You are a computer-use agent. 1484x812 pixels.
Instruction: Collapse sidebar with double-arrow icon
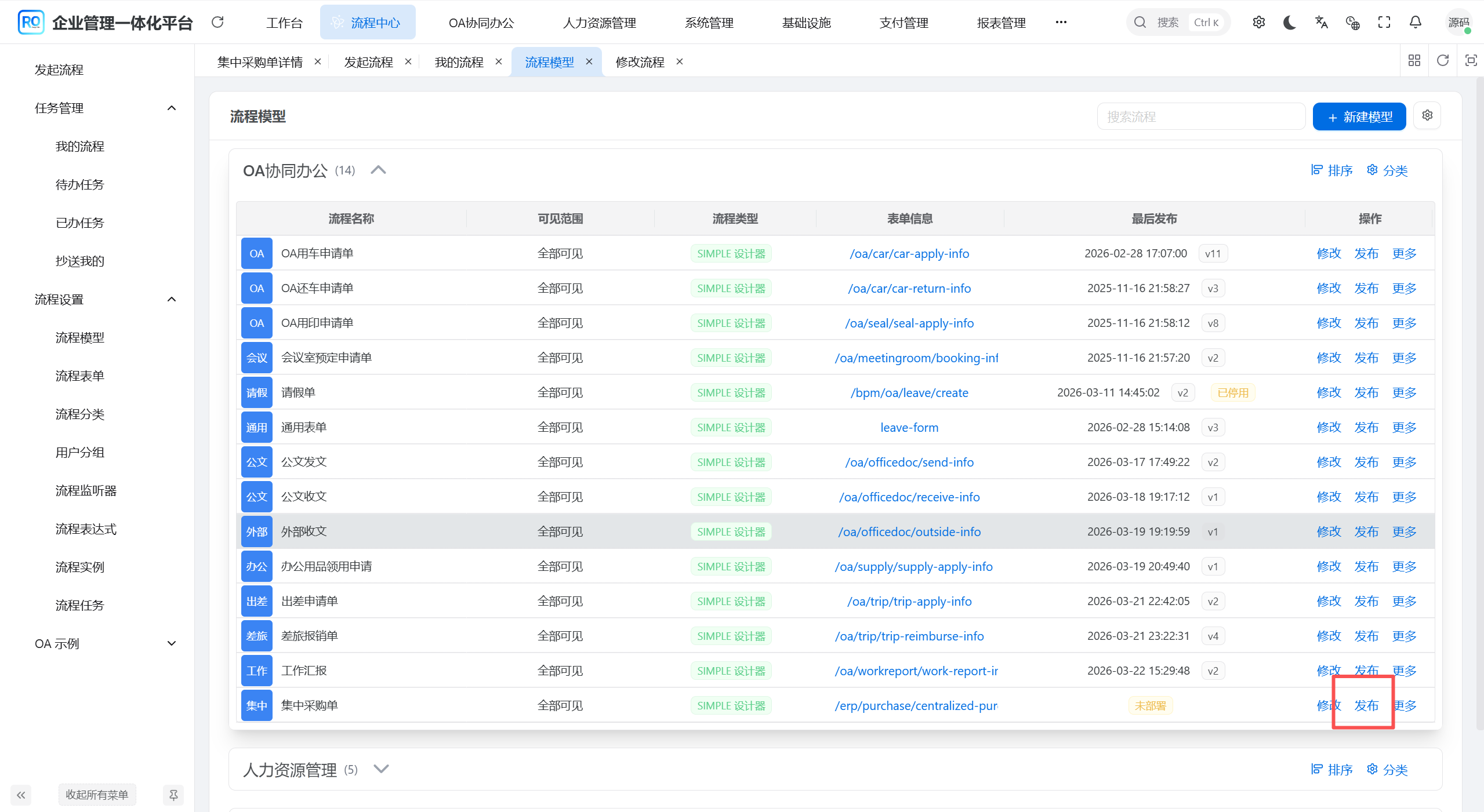[x=21, y=795]
